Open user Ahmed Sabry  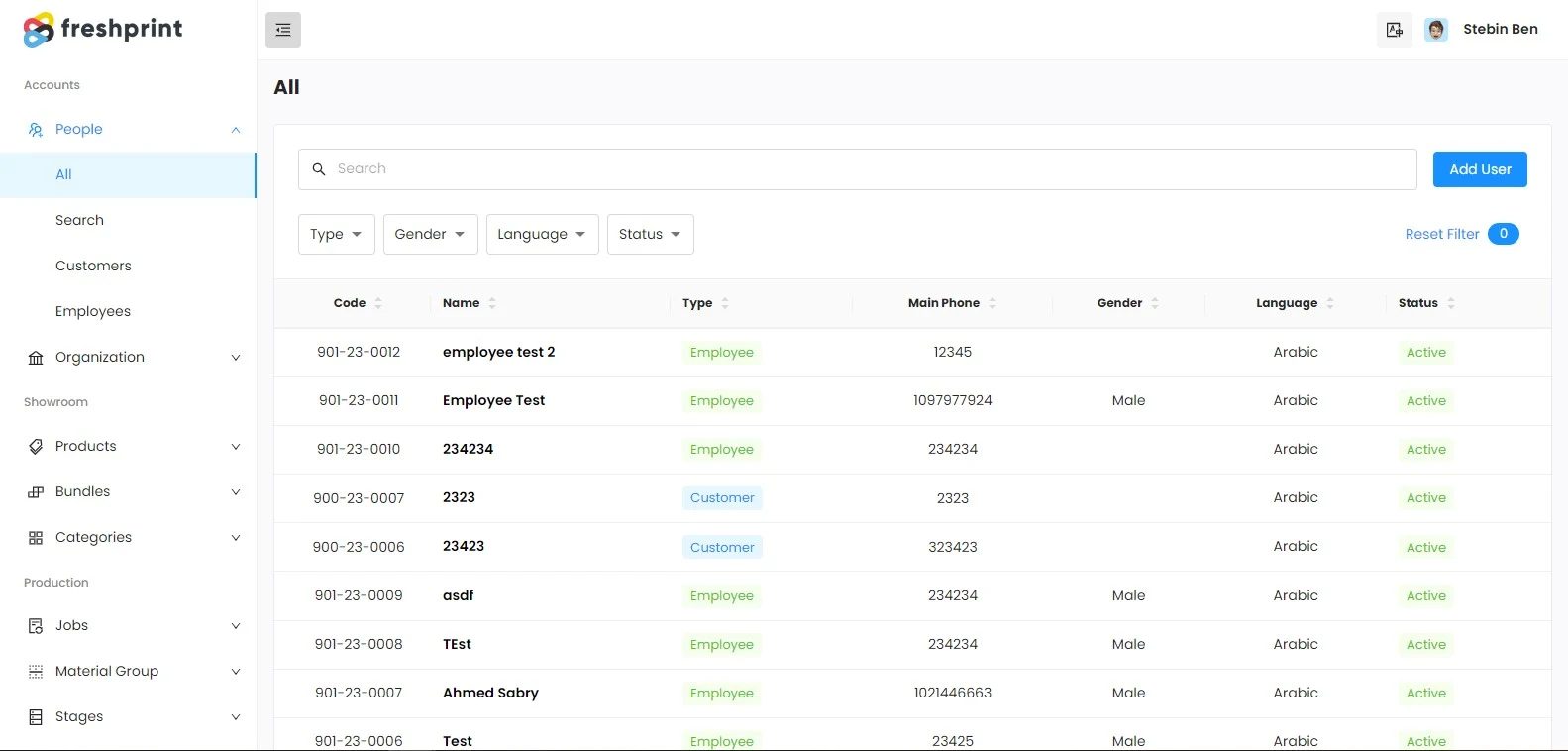[490, 693]
